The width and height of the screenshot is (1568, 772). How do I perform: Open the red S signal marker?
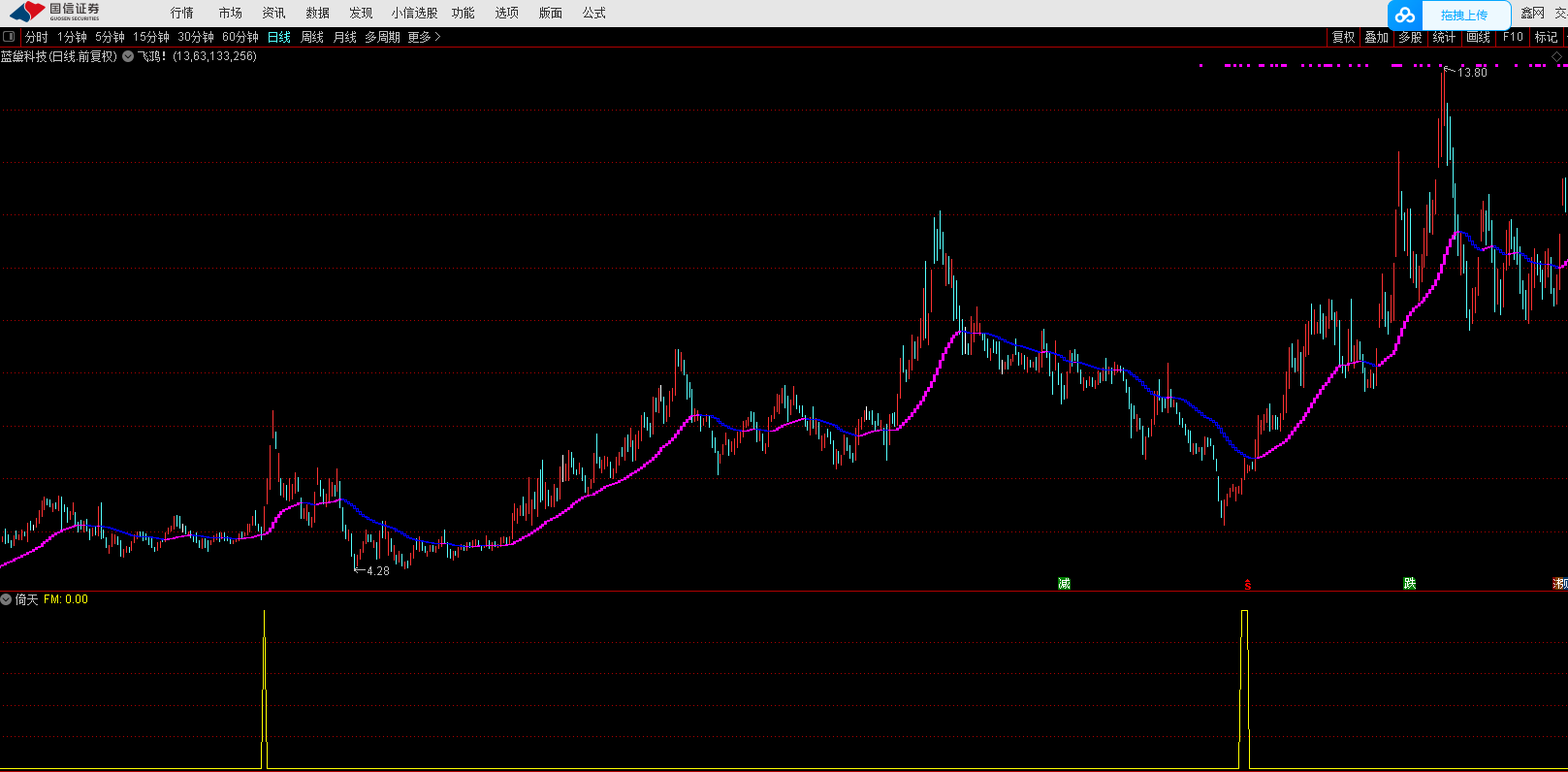1248,584
